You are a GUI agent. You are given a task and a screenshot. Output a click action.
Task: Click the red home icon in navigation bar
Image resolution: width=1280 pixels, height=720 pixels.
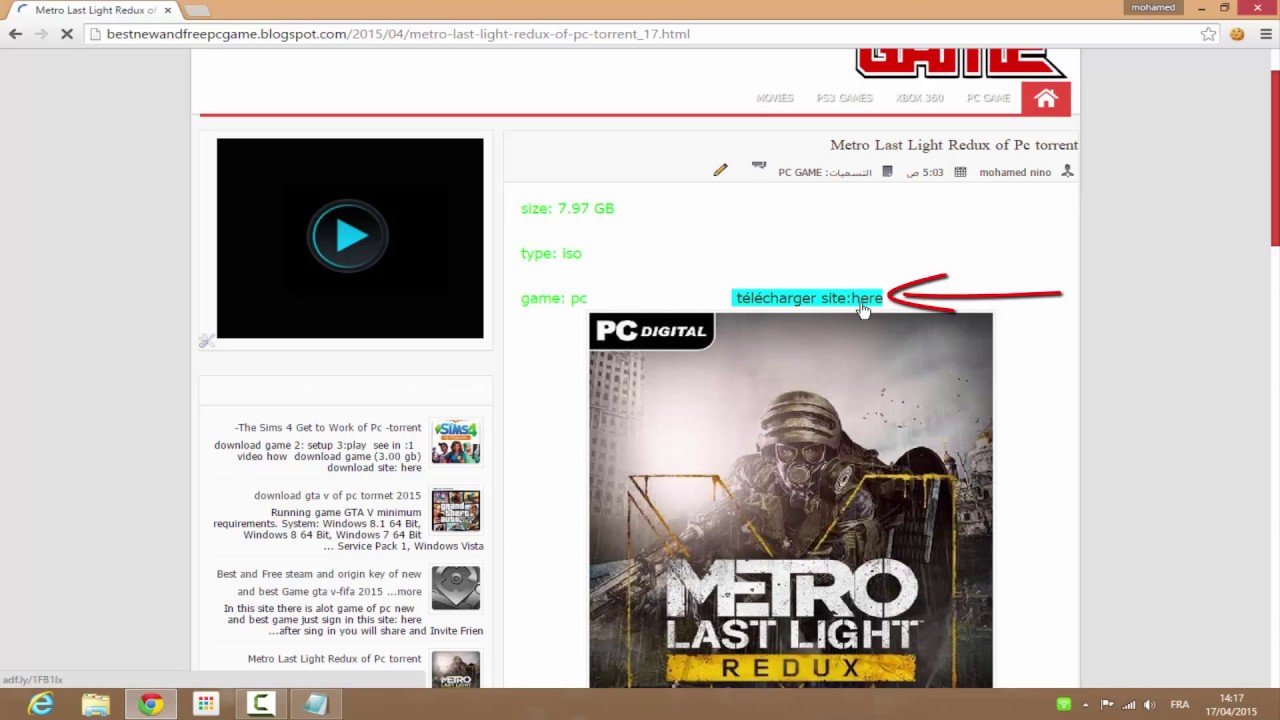tap(1046, 98)
